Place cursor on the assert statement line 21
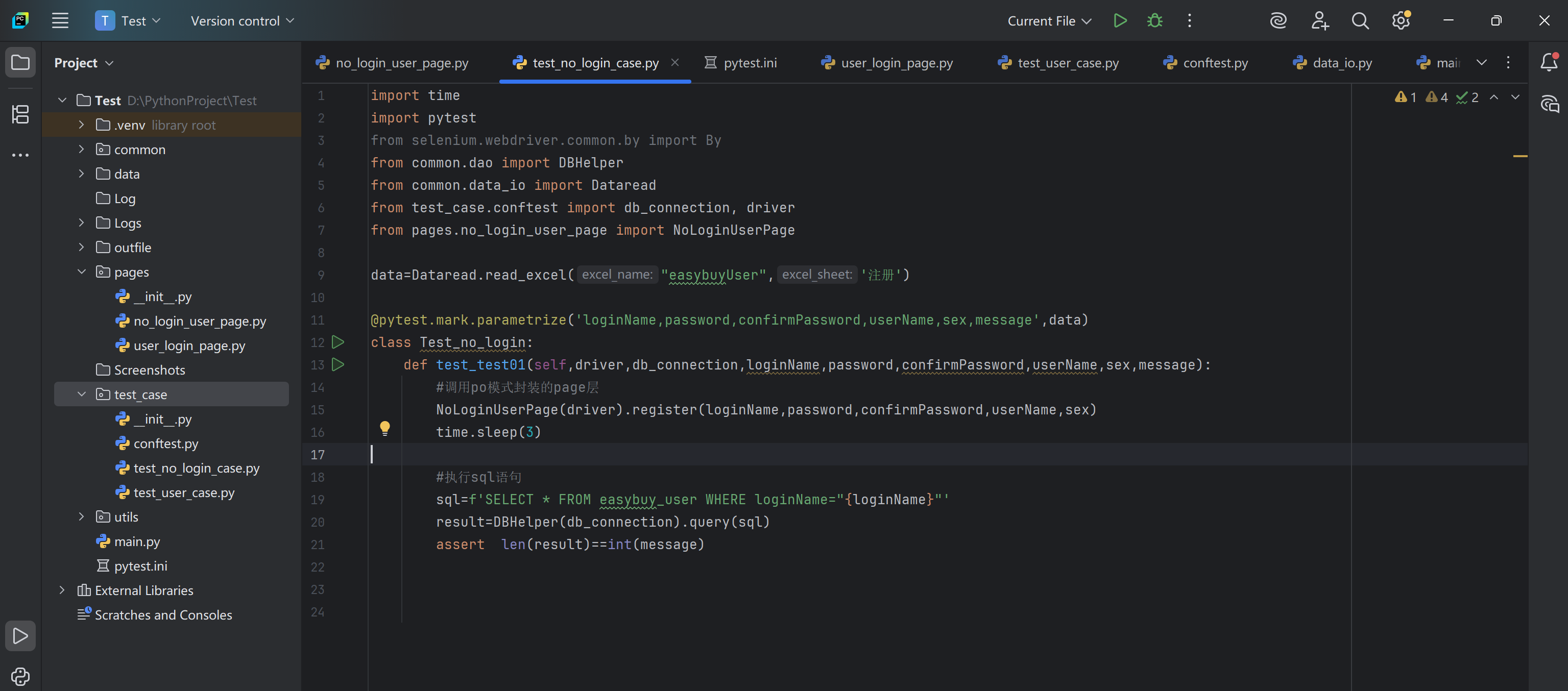This screenshot has height=691, width=1568. (x=570, y=545)
